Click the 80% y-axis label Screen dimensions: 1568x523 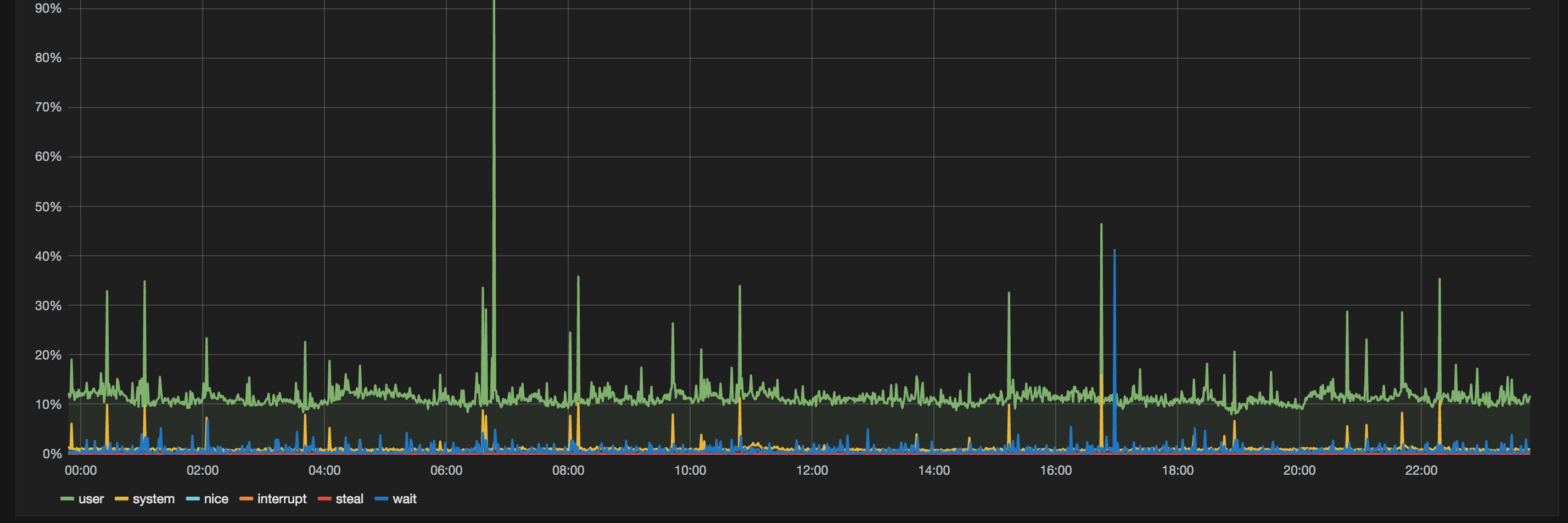tap(48, 58)
